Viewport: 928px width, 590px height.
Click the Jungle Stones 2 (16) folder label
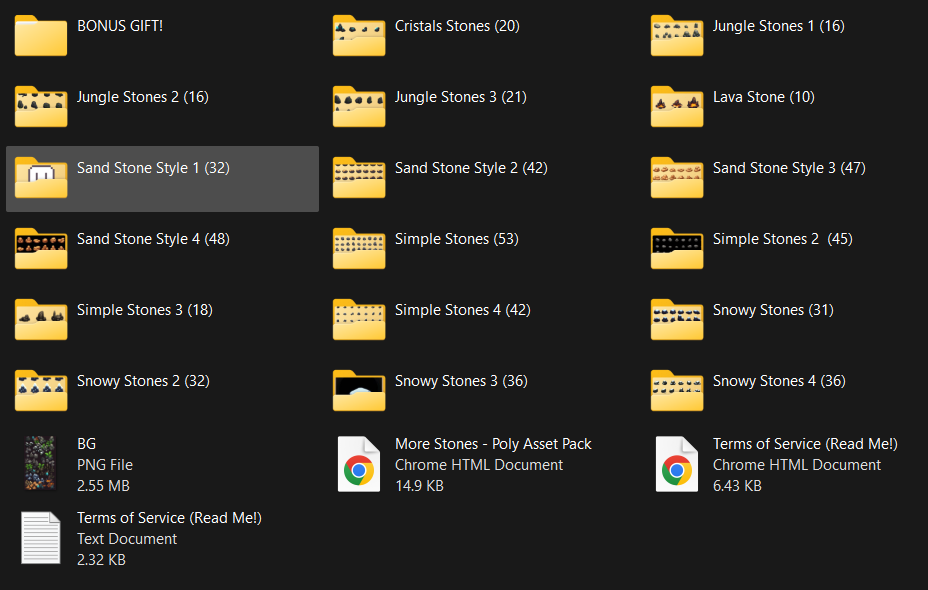[x=143, y=97]
